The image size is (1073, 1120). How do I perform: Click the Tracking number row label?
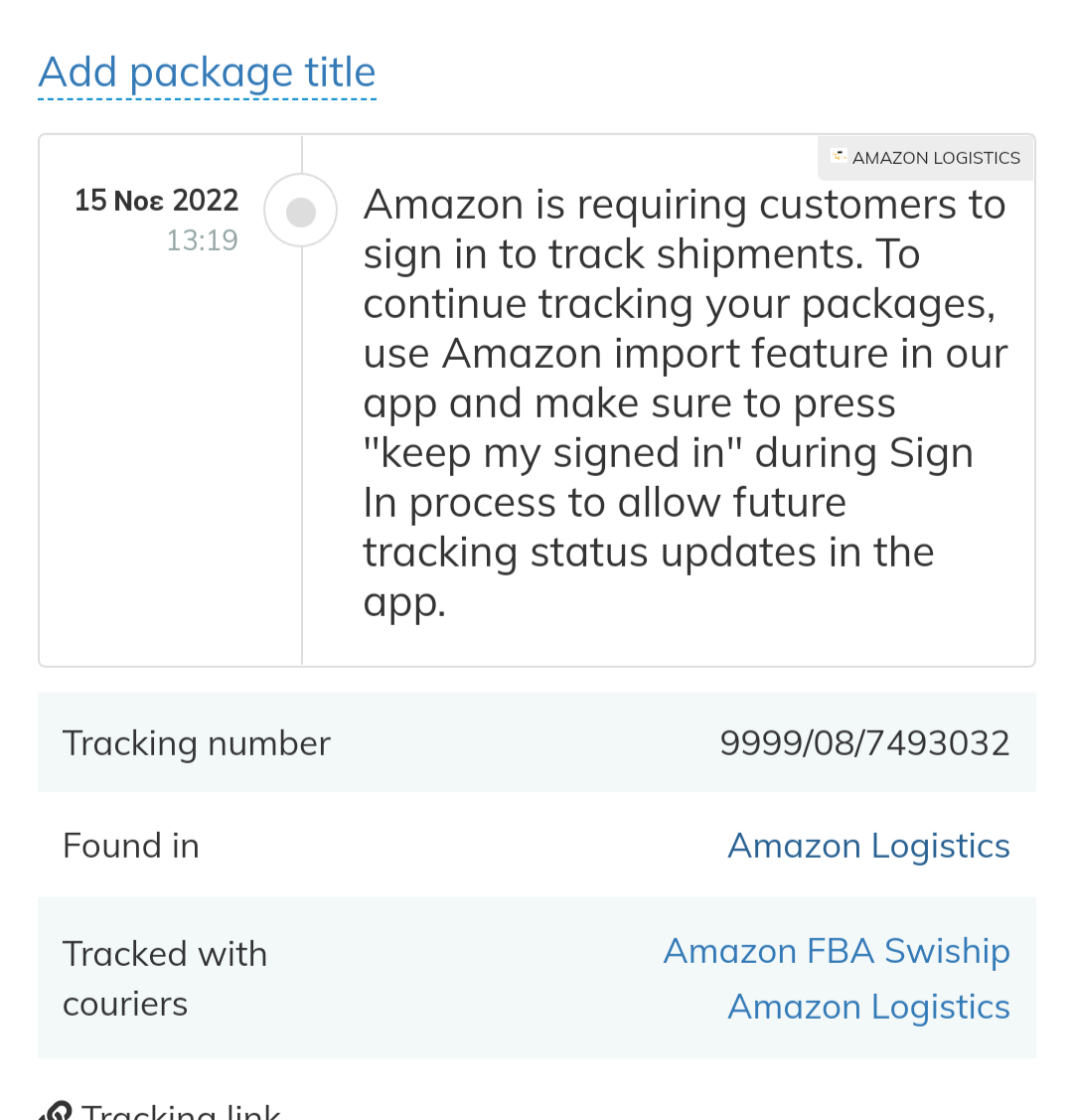[197, 743]
